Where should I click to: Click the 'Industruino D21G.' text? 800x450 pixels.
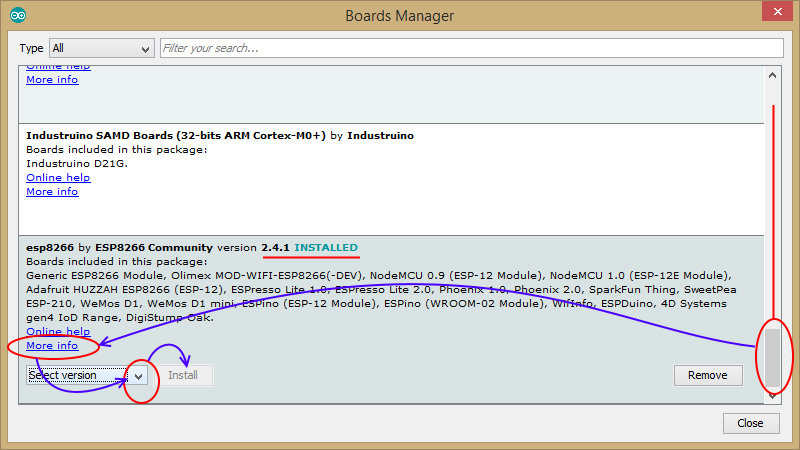point(77,164)
